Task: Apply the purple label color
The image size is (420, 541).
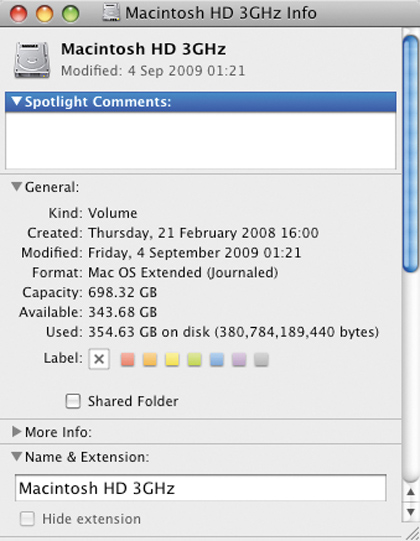Action: [239, 360]
